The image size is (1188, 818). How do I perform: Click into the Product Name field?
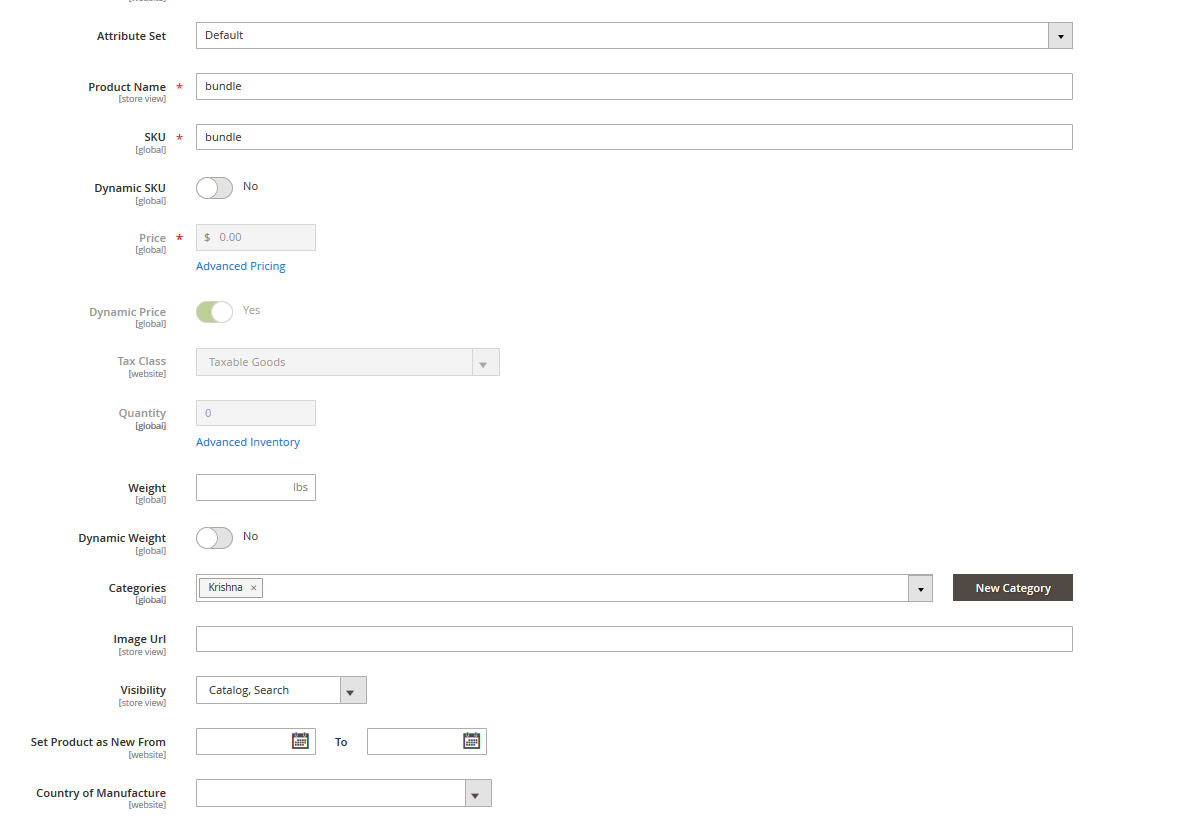(x=634, y=86)
